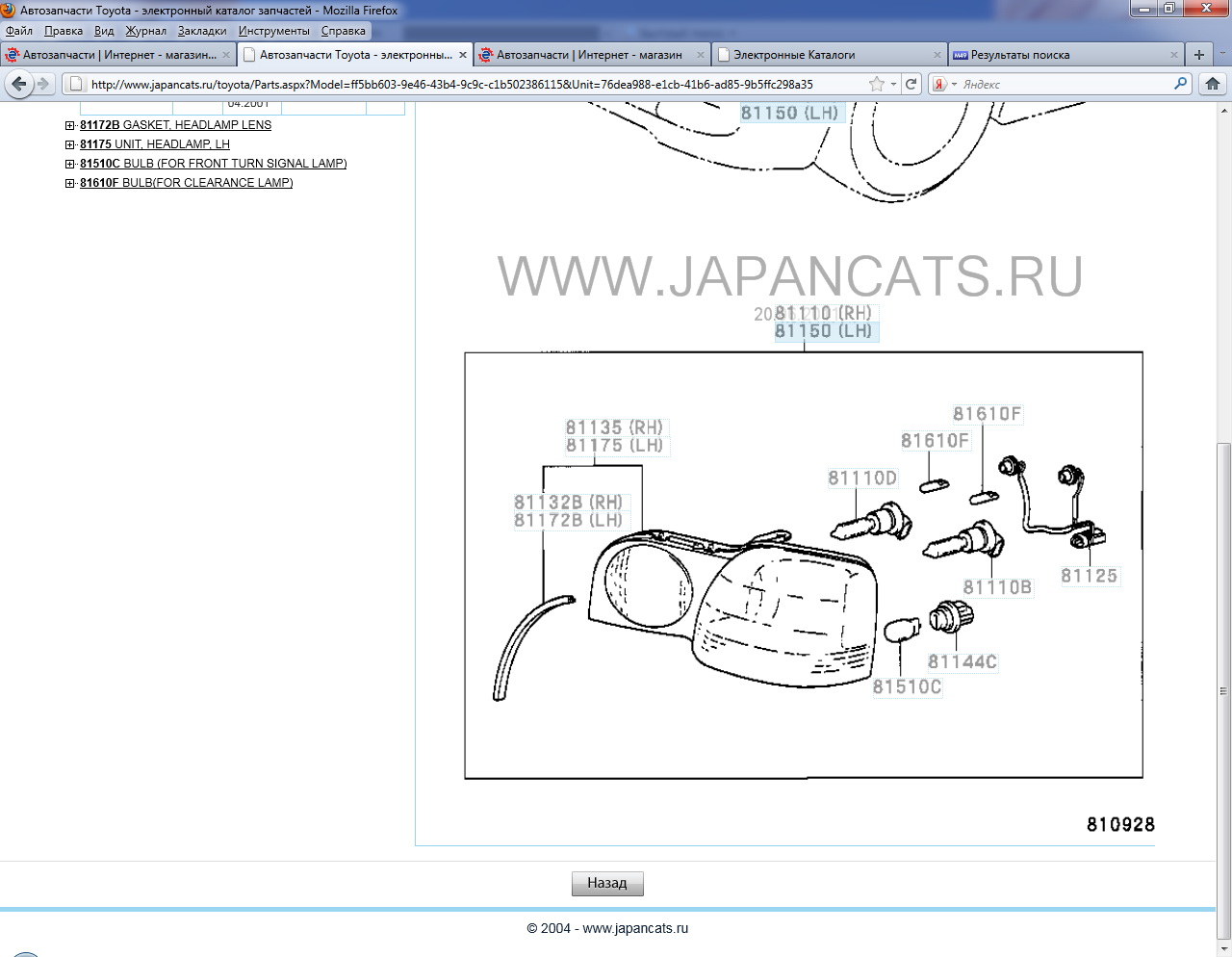Open the Закладки menu
The image size is (1232, 957).
(202, 31)
